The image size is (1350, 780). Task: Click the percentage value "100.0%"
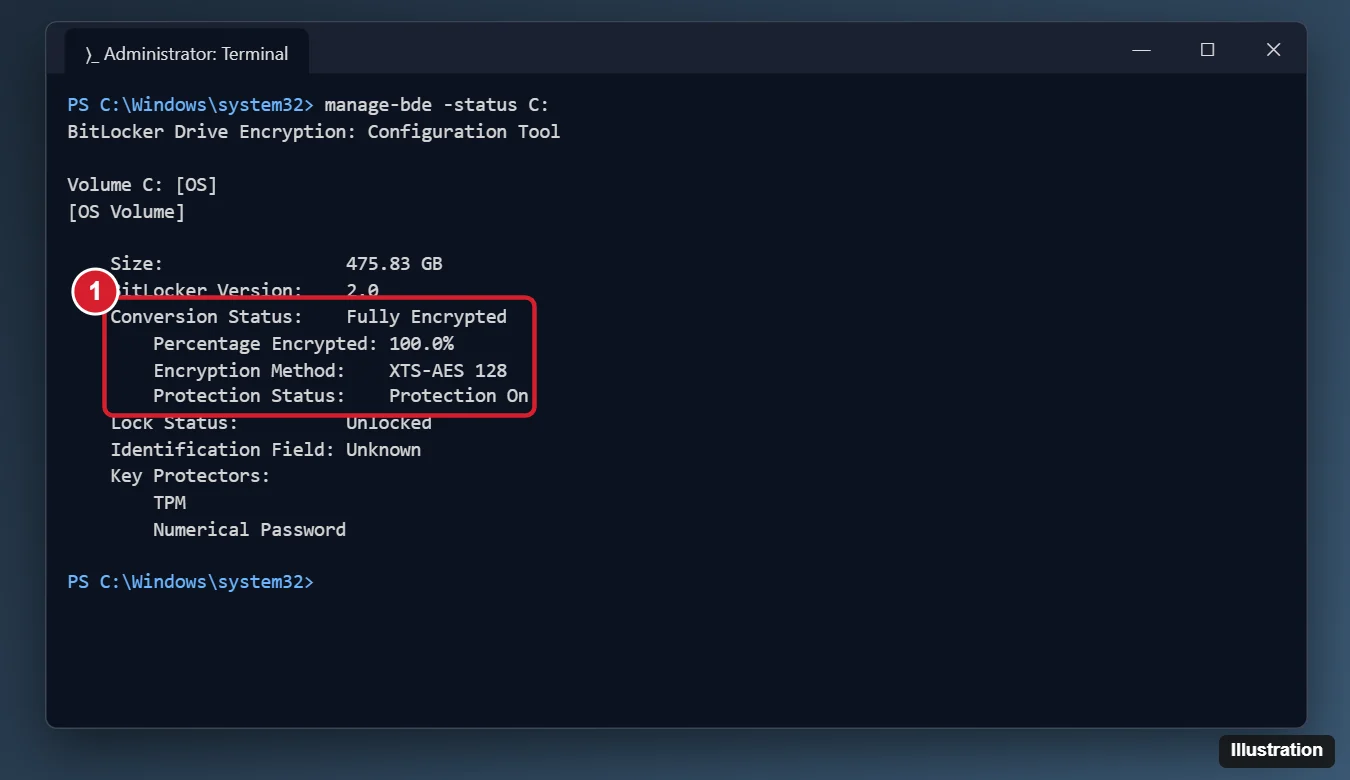[x=421, y=344]
